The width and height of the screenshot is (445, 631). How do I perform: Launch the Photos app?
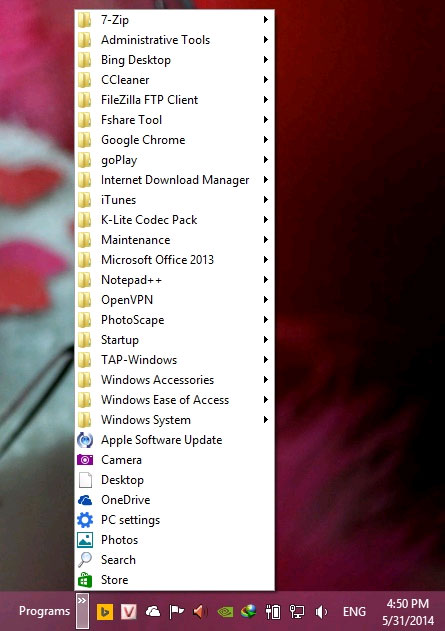coord(175,540)
